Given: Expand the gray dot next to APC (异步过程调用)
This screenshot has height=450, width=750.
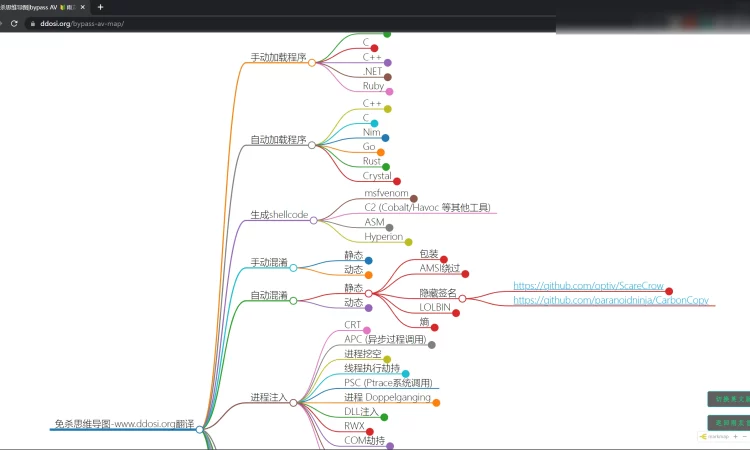Looking at the screenshot, I should coord(431,345).
